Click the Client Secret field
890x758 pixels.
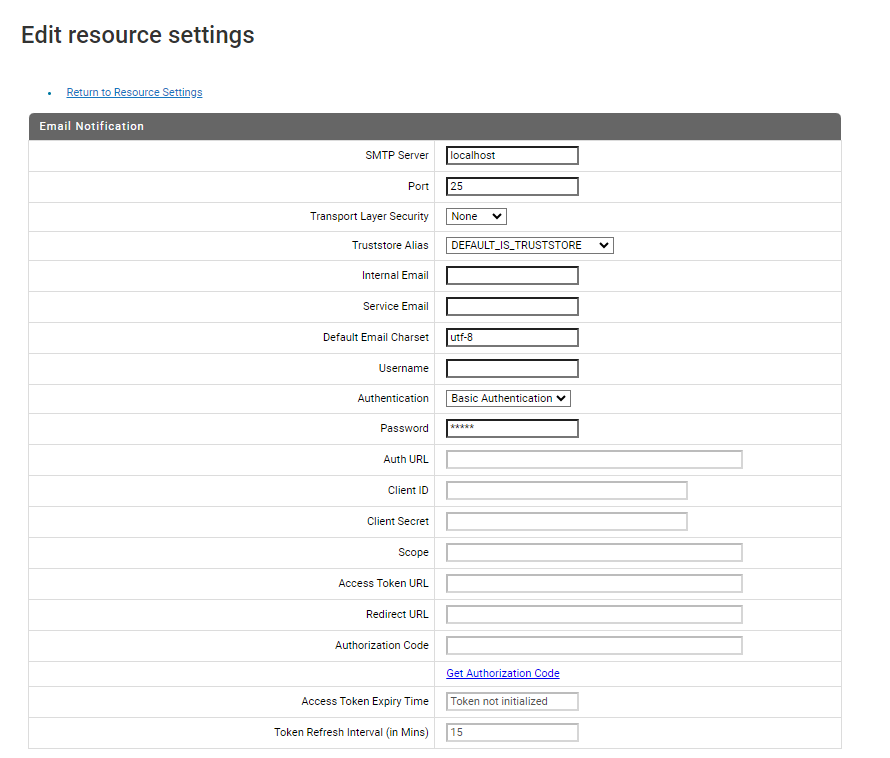[566, 521]
